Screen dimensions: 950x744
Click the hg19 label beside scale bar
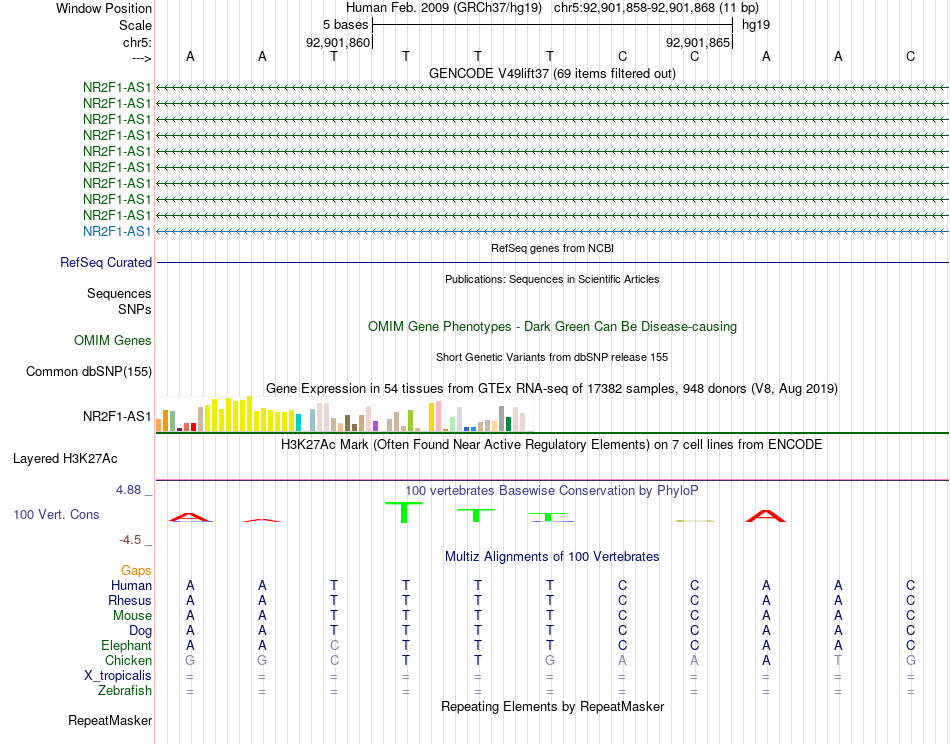point(756,25)
